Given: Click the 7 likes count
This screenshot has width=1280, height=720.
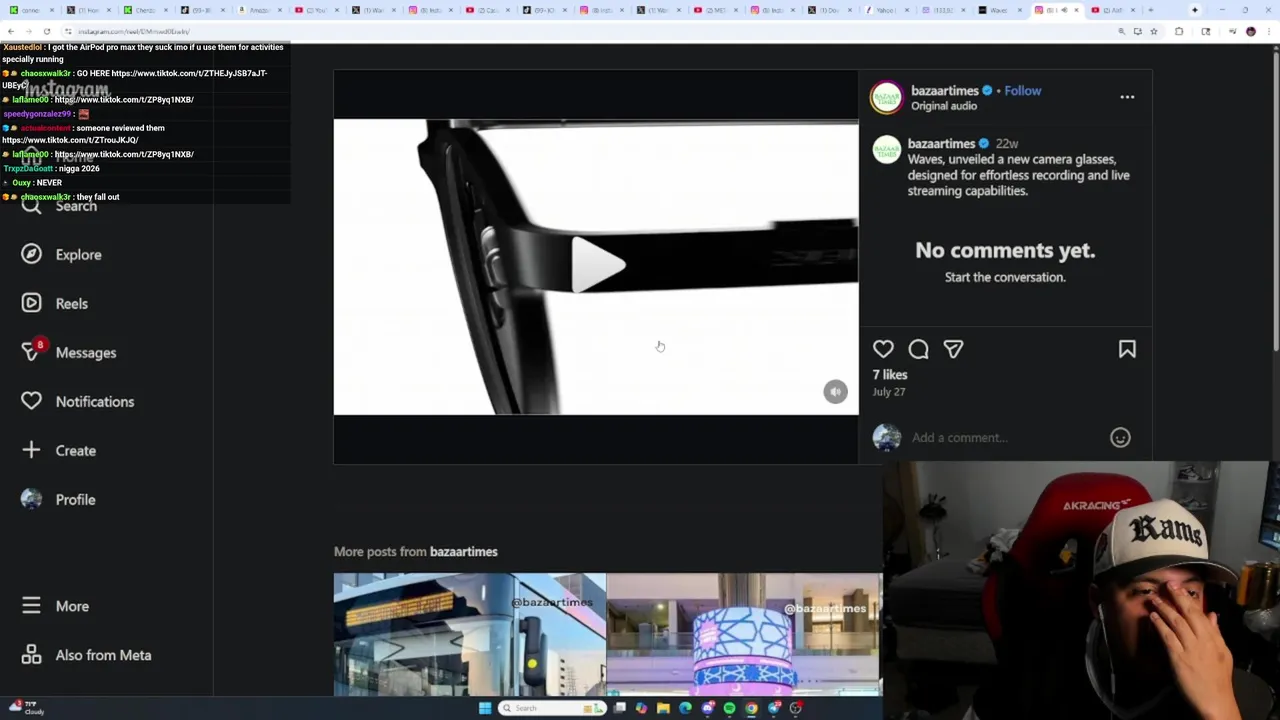Looking at the screenshot, I should point(890,375).
